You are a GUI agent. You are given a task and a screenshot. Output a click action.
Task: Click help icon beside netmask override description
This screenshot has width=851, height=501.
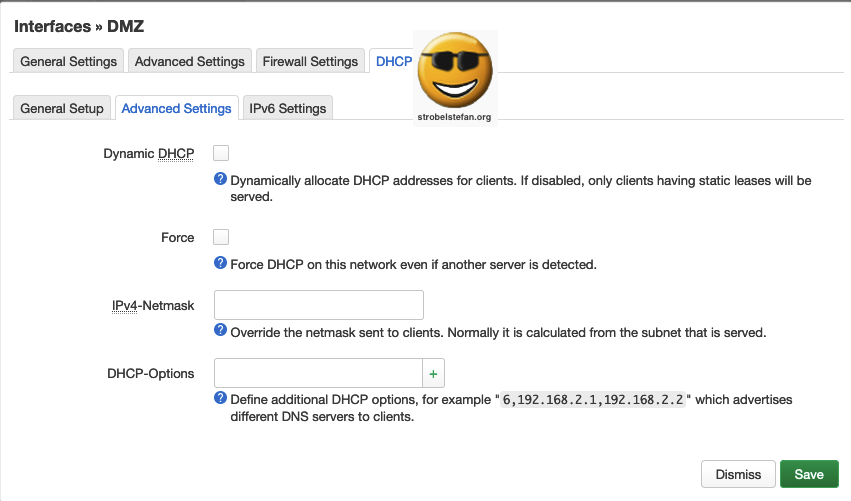click(x=220, y=330)
